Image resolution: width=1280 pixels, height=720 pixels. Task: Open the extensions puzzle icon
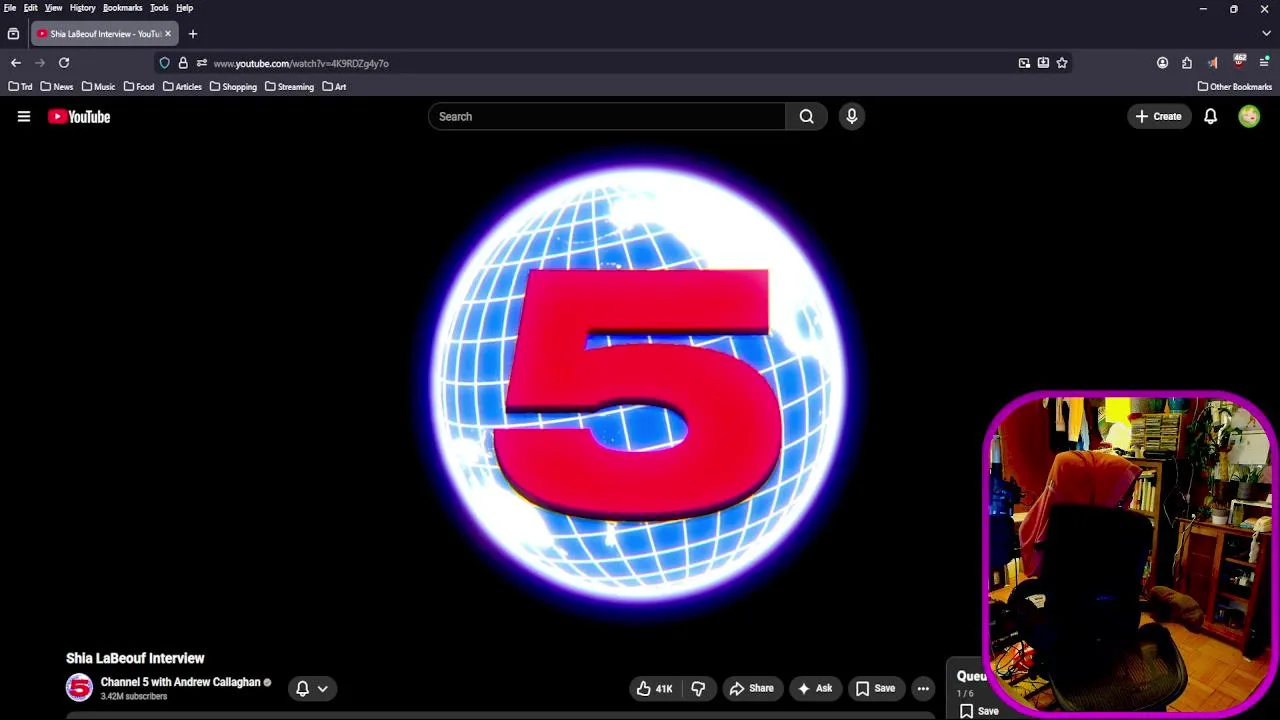coord(1187,63)
